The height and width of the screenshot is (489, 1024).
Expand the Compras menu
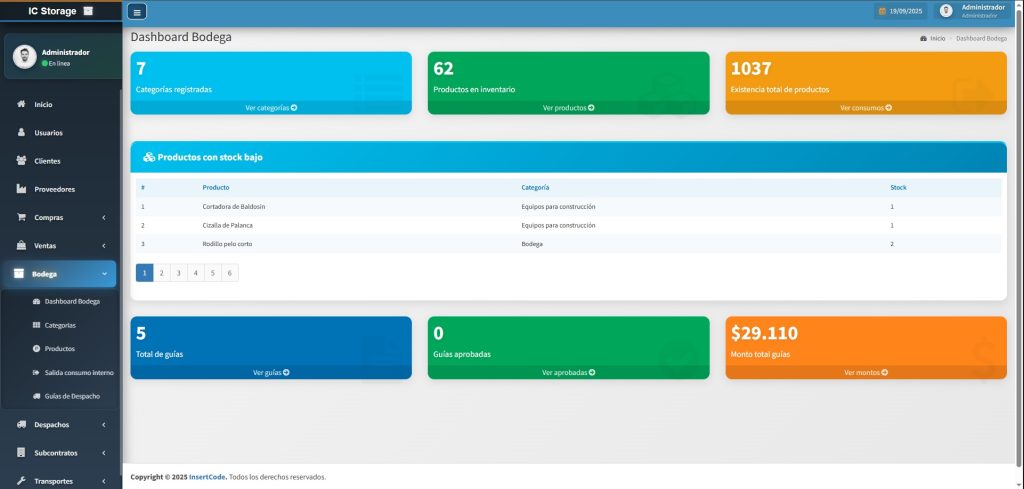[60, 217]
